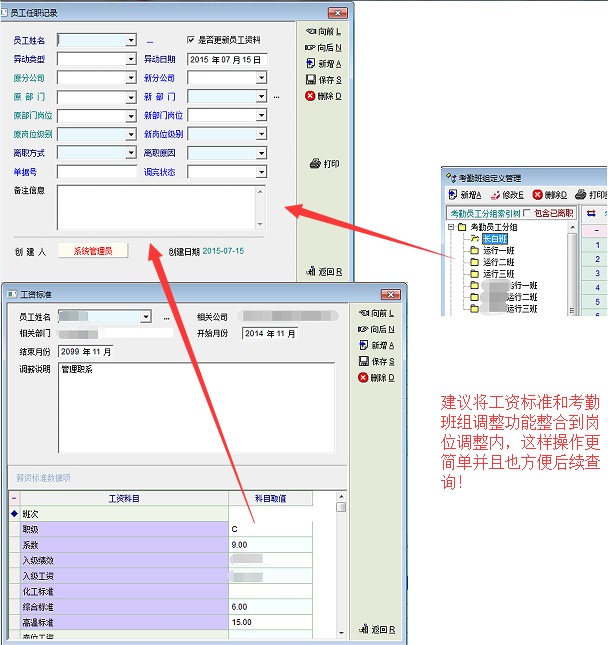Image resolution: width=608 pixels, height=645 pixels.
Task: Click 删除D in 考勤班组定义管理 toolbar
Action: pyautogui.click(x=550, y=195)
